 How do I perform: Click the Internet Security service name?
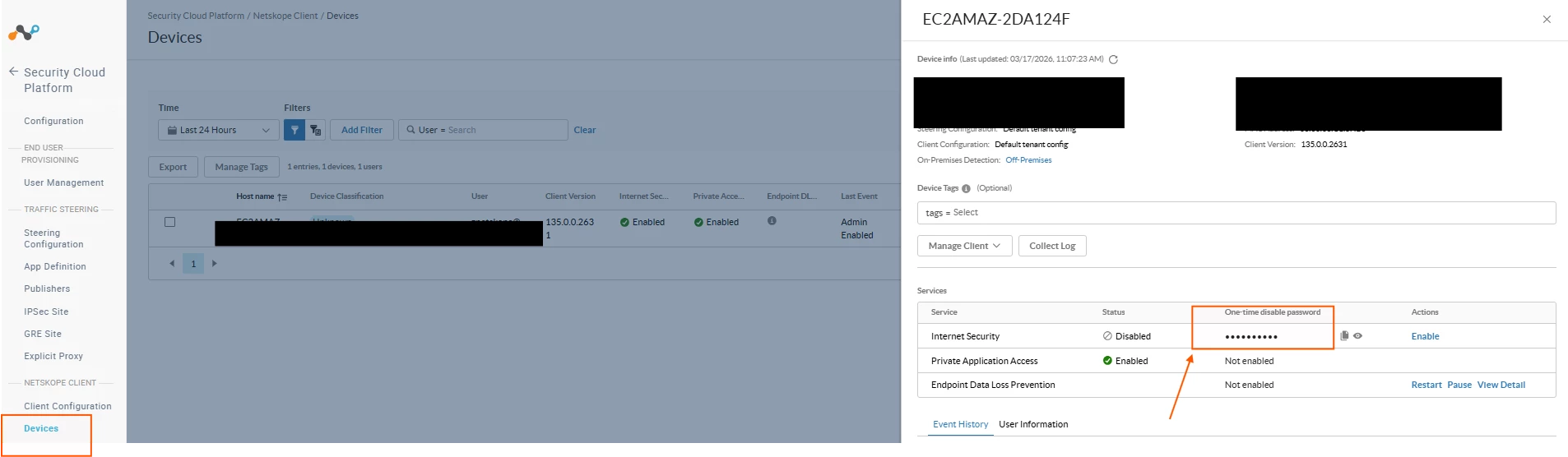(x=965, y=336)
